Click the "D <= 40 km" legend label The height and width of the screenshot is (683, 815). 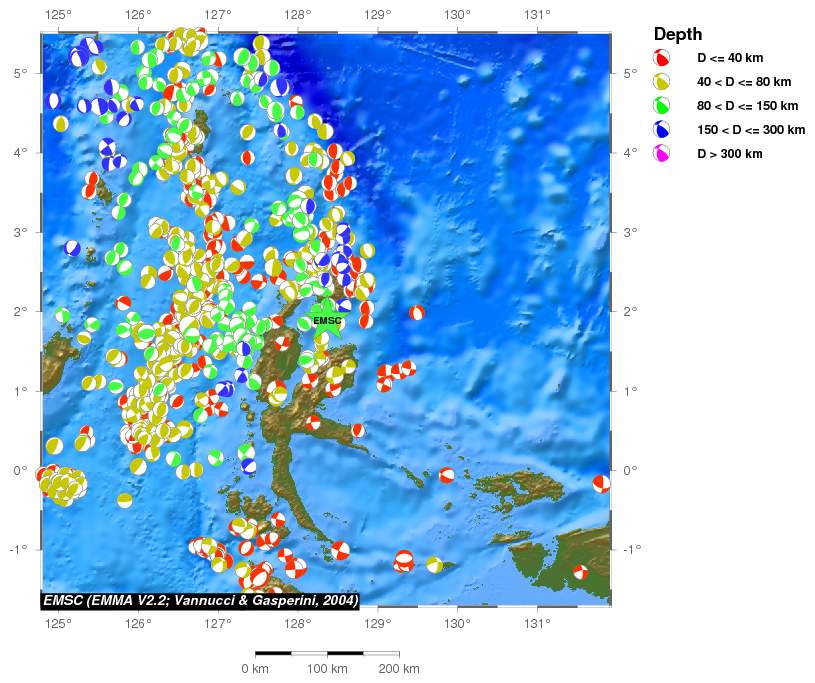click(730, 58)
